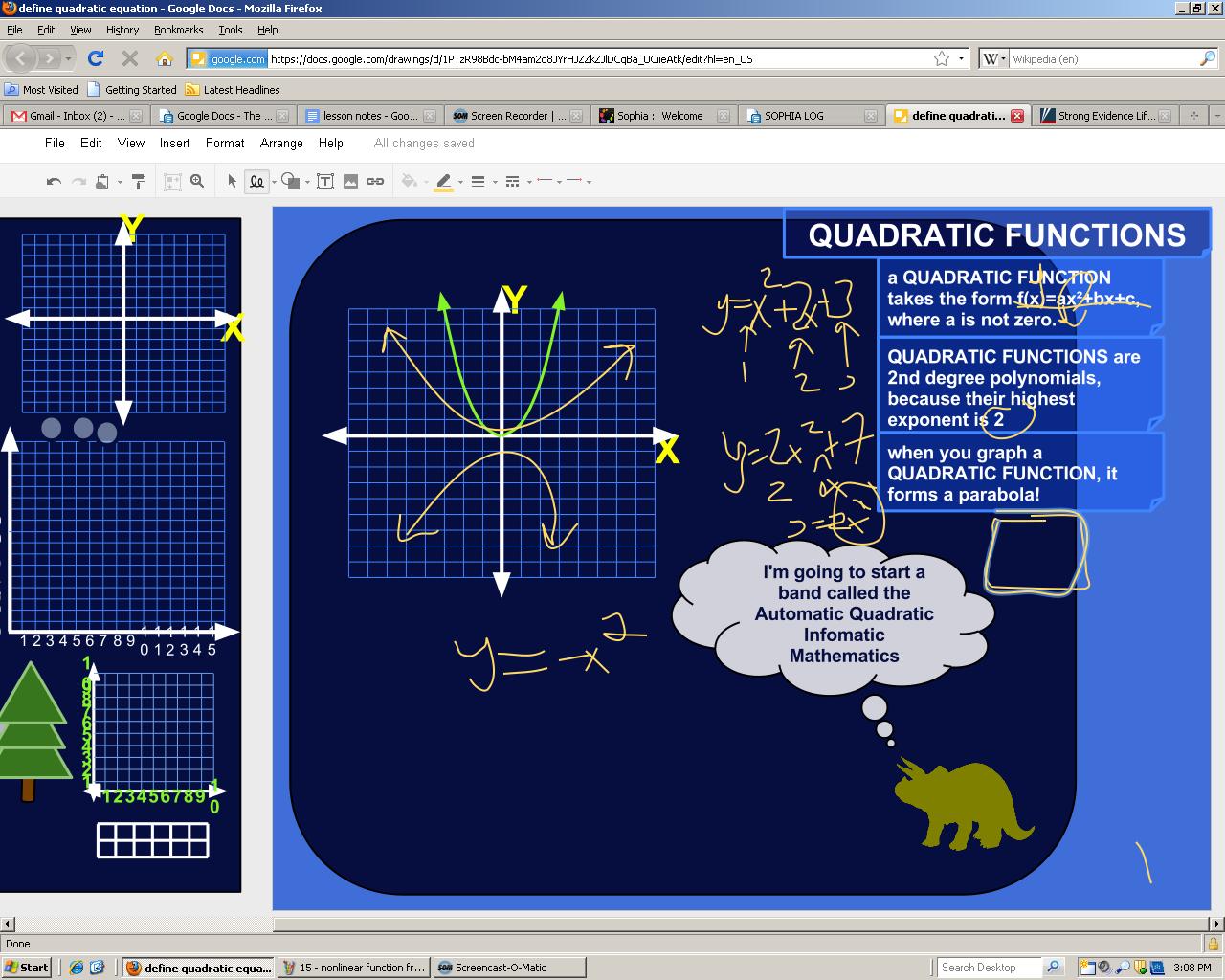Expand the line tool dropdown arrow
Screen dimensions: 1225x980
[x=274, y=182]
